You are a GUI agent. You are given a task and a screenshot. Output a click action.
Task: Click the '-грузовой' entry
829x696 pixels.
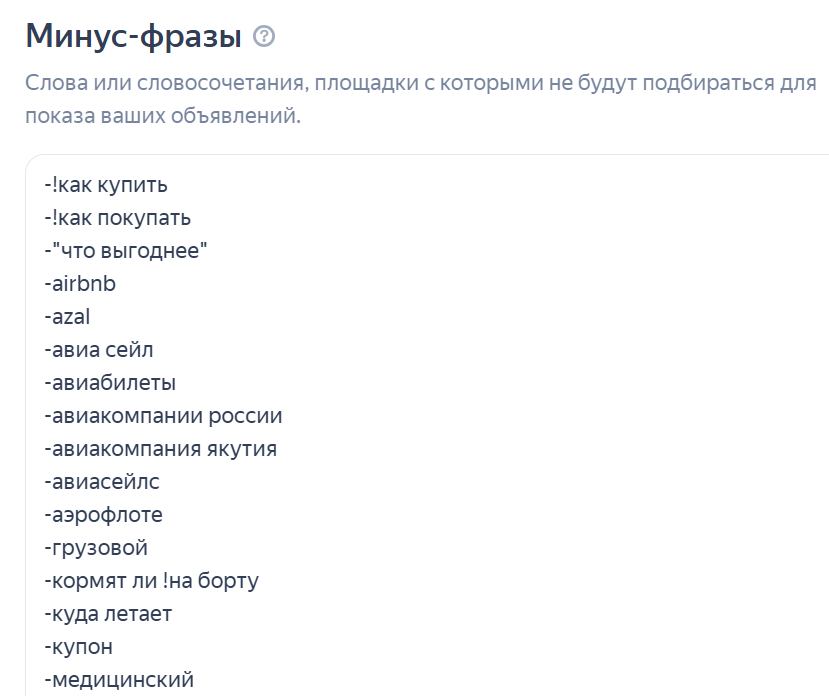pos(96,548)
